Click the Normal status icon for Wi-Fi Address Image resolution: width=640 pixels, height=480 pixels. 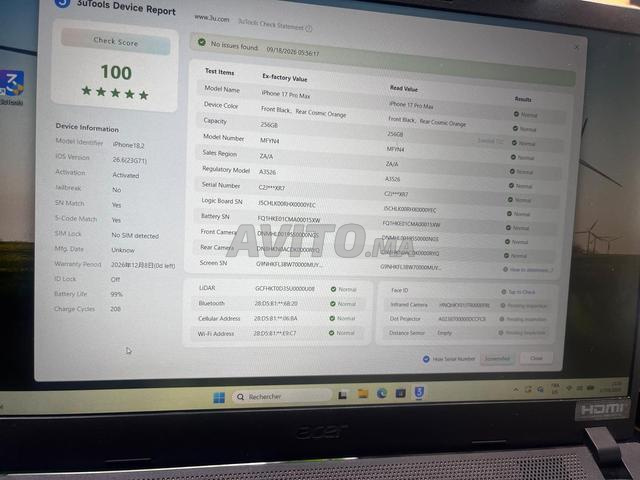point(332,333)
